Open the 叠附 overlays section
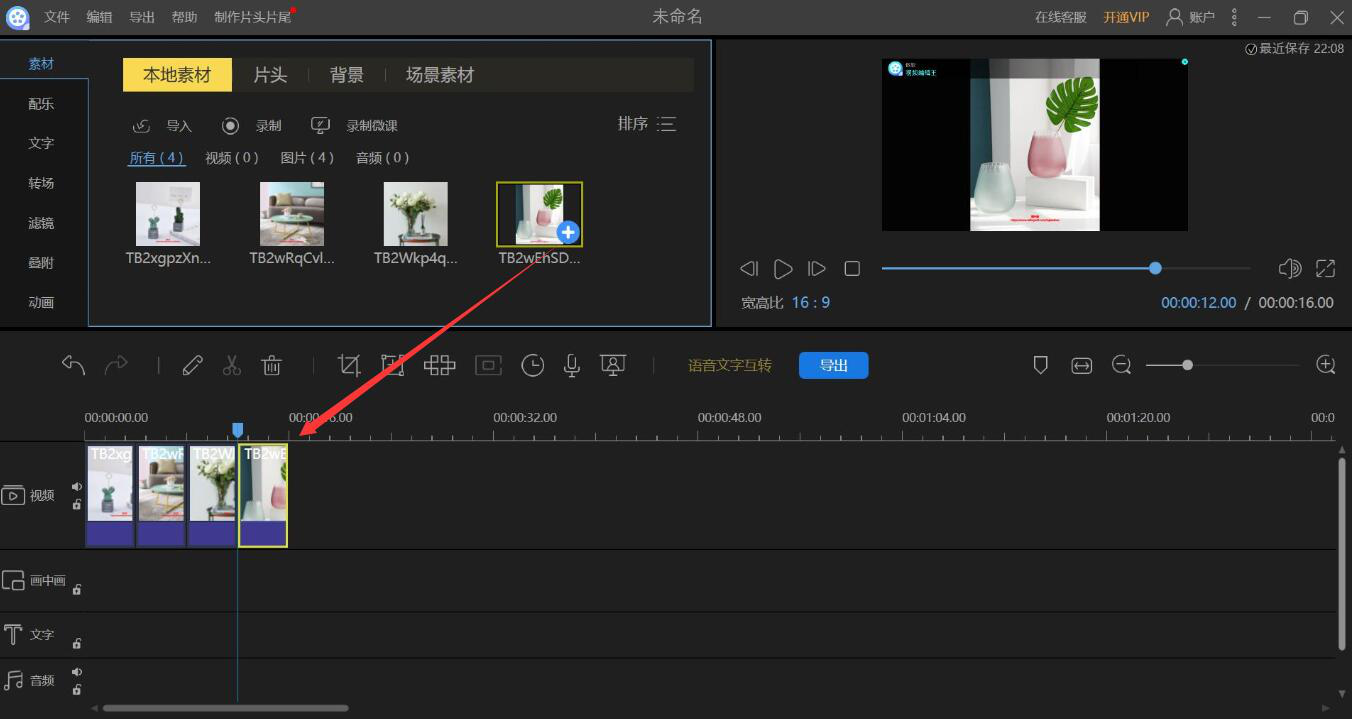The width and height of the screenshot is (1352, 719). coord(41,262)
